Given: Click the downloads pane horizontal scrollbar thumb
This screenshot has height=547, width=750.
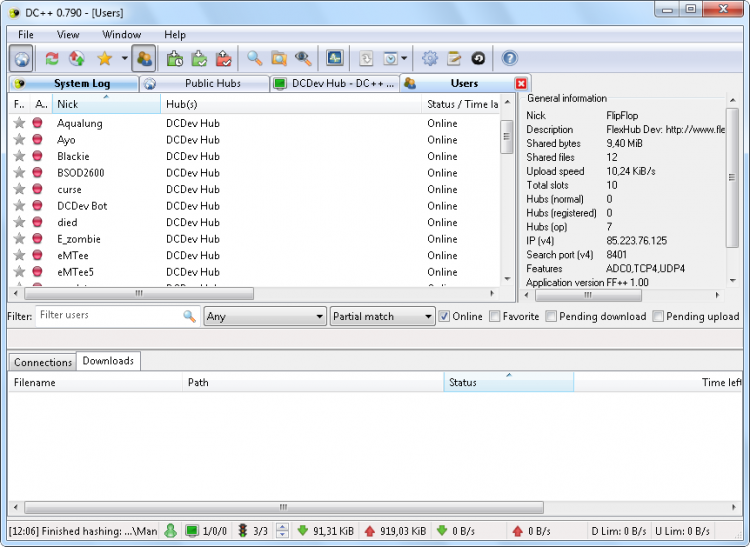Looking at the screenshot, I should coord(284,507).
